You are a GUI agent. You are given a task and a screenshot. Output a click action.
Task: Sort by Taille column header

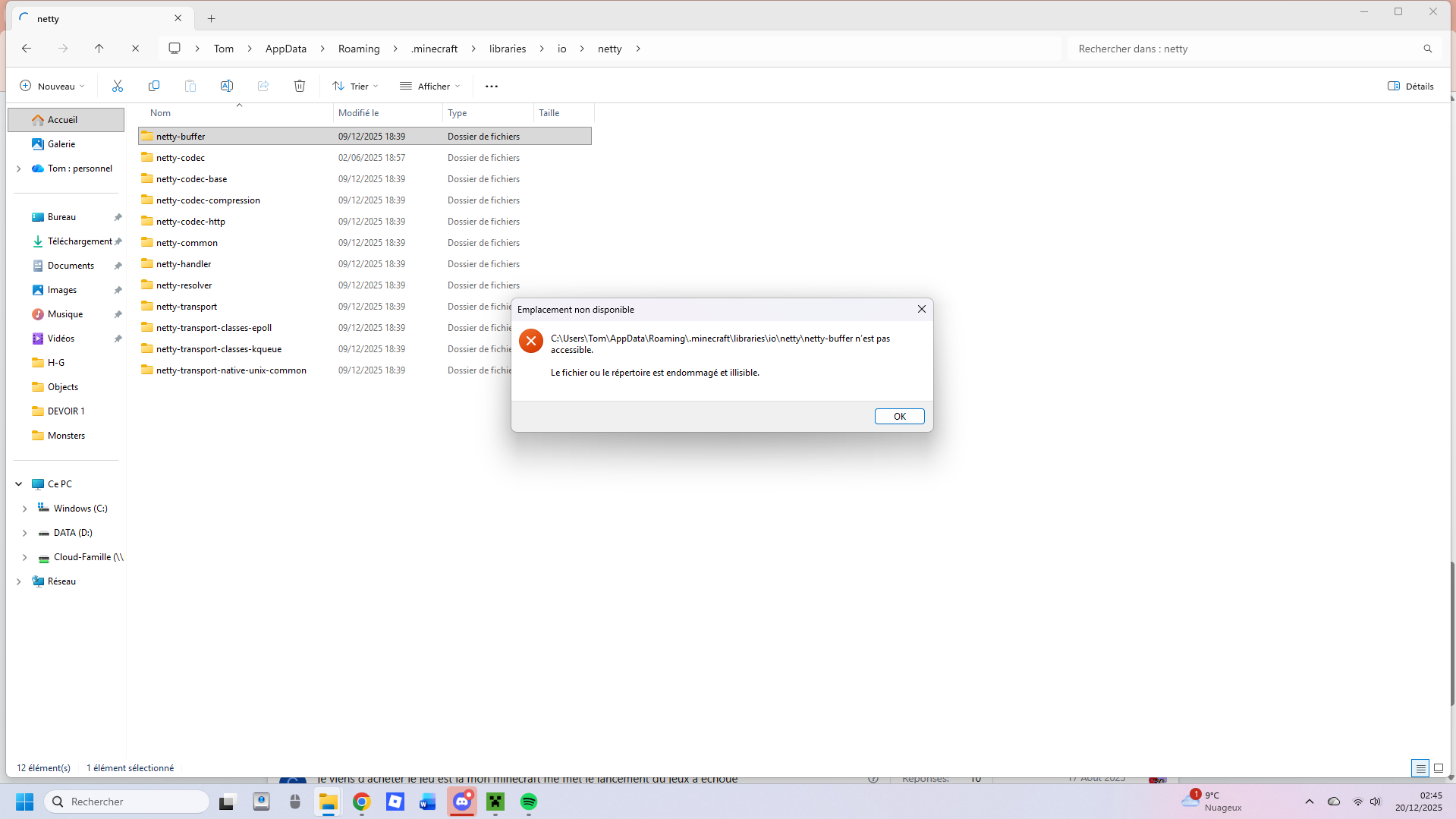click(564, 113)
